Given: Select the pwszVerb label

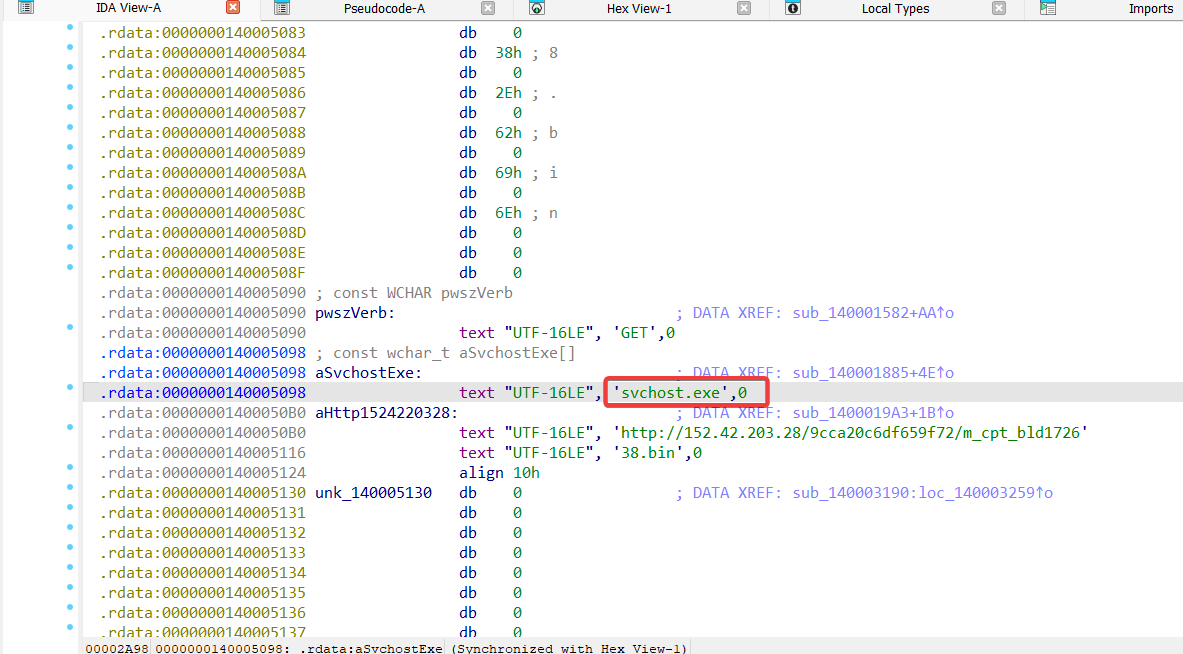Looking at the screenshot, I should pos(355,312).
